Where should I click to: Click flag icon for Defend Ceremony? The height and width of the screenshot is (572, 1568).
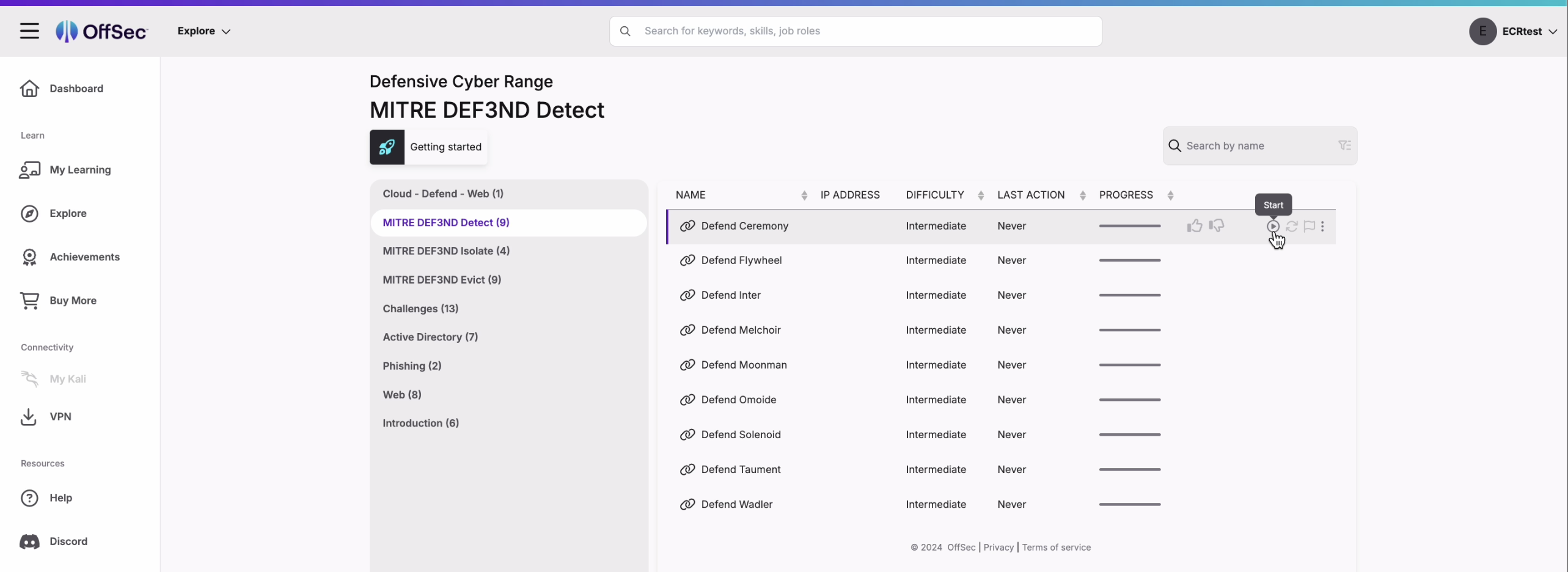coord(1309,226)
